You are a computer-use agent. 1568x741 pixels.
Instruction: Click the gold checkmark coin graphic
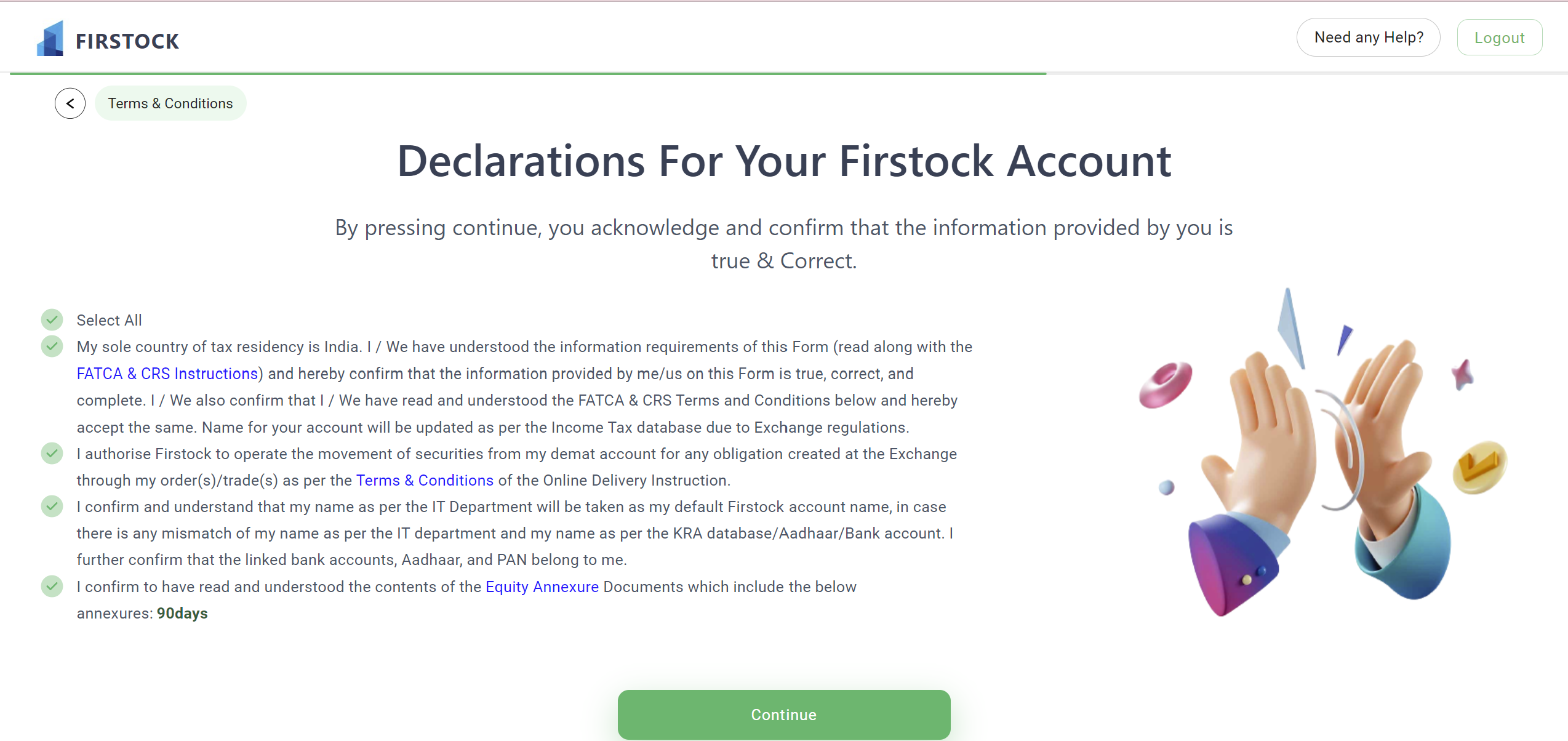tap(1479, 468)
